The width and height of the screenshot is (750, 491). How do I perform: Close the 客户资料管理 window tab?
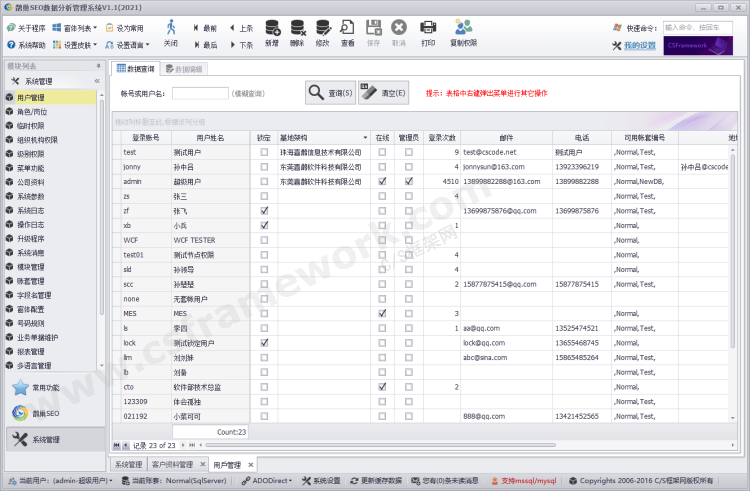(202, 464)
